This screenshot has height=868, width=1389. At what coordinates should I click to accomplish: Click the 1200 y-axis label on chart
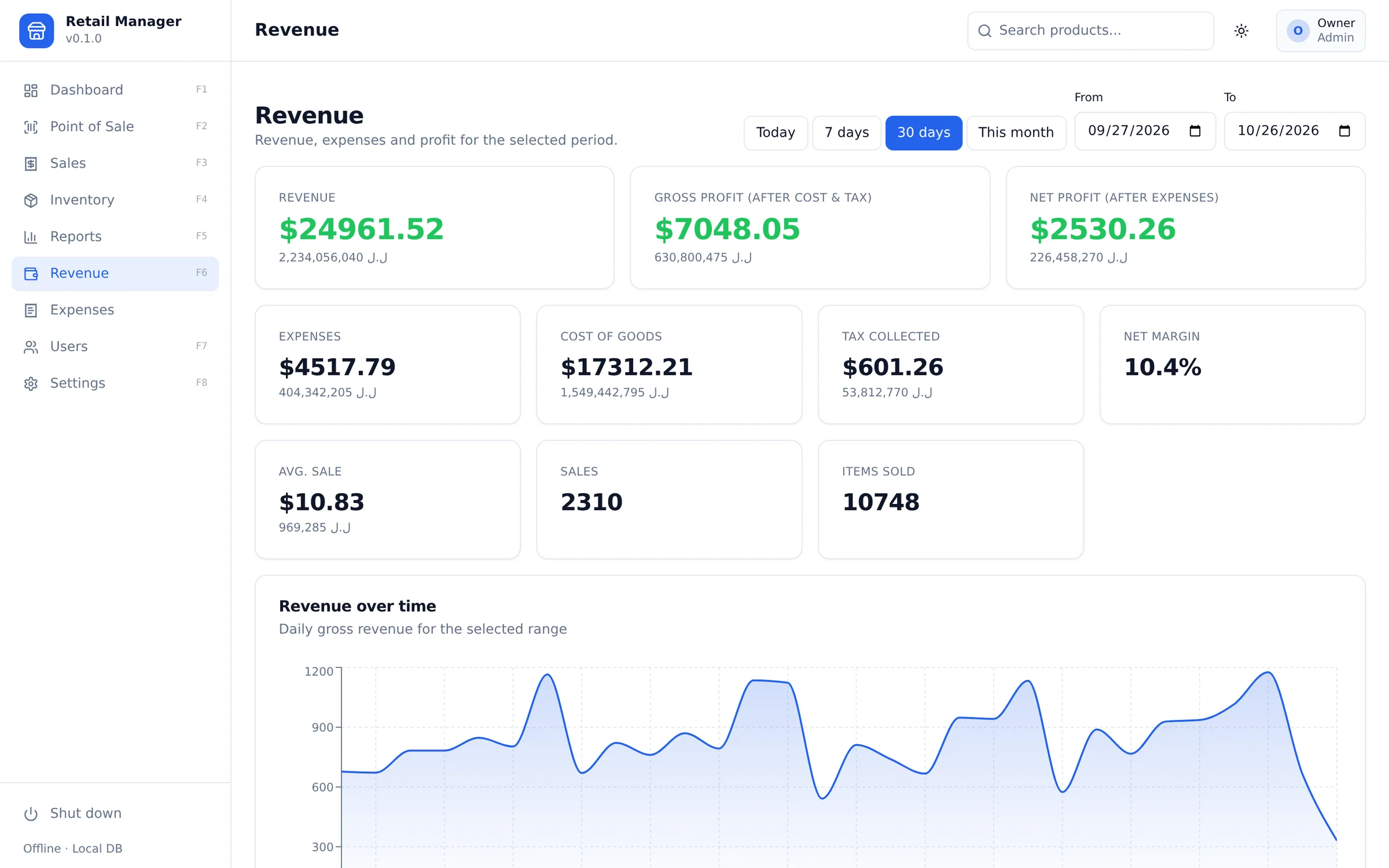coord(319,671)
